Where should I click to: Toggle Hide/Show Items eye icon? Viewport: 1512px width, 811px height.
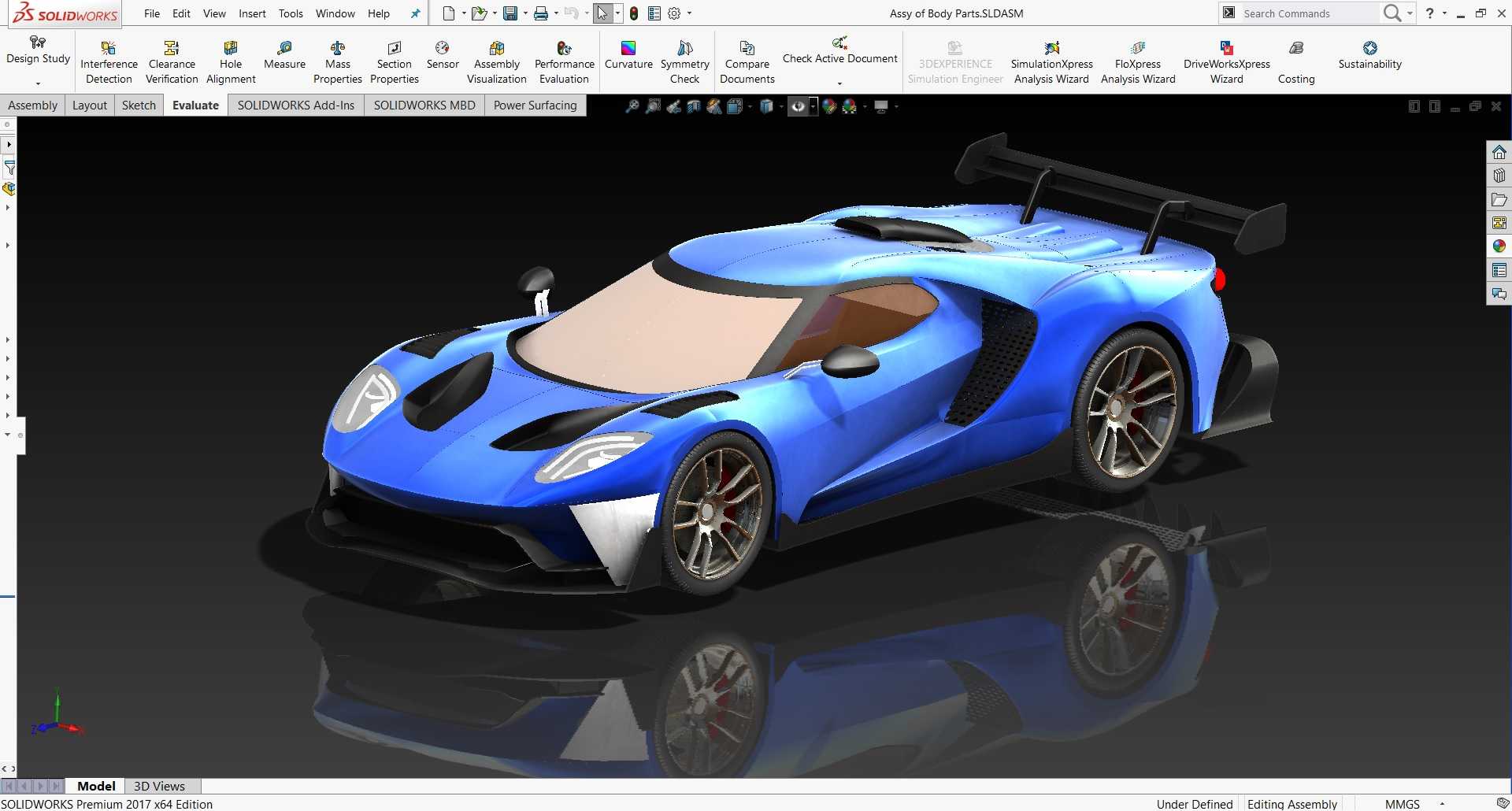click(798, 106)
